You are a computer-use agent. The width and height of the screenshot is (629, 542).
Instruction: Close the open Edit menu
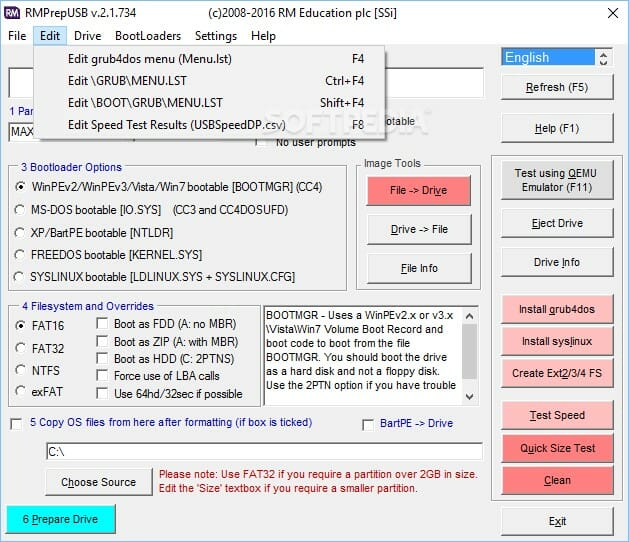point(50,36)
